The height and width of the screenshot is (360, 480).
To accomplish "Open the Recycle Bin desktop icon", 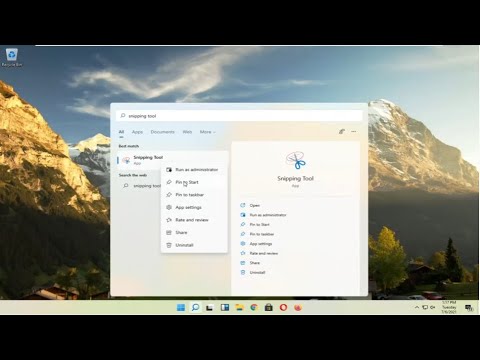I will tap(12, 57).
